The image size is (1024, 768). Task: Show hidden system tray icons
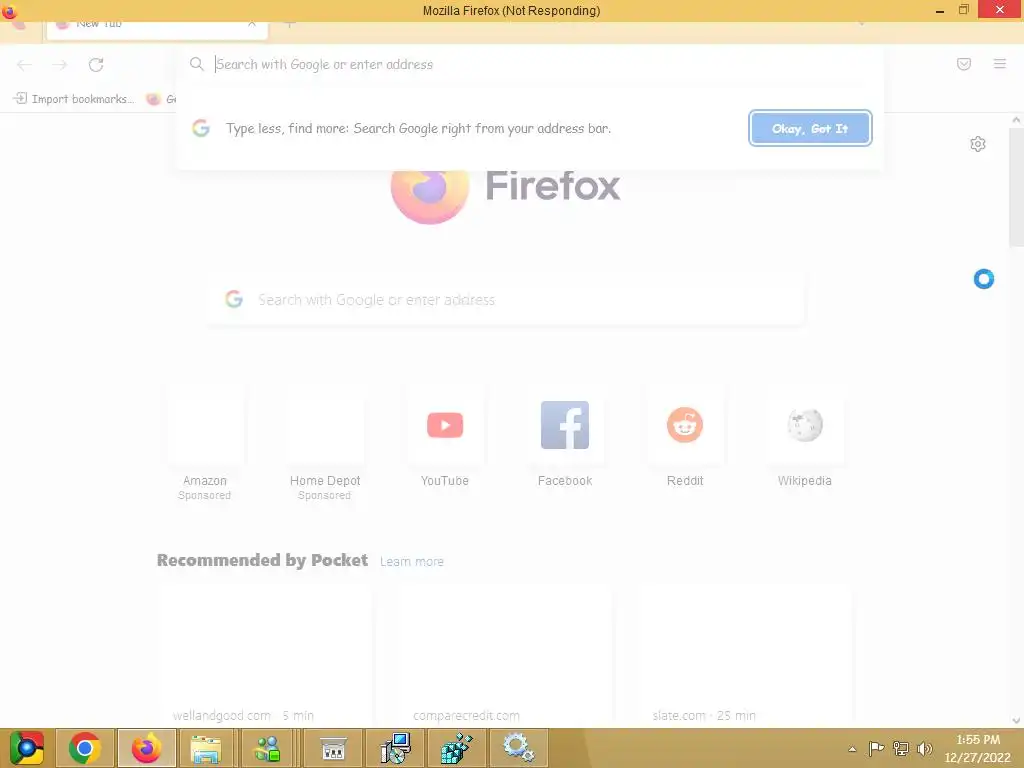852,749
